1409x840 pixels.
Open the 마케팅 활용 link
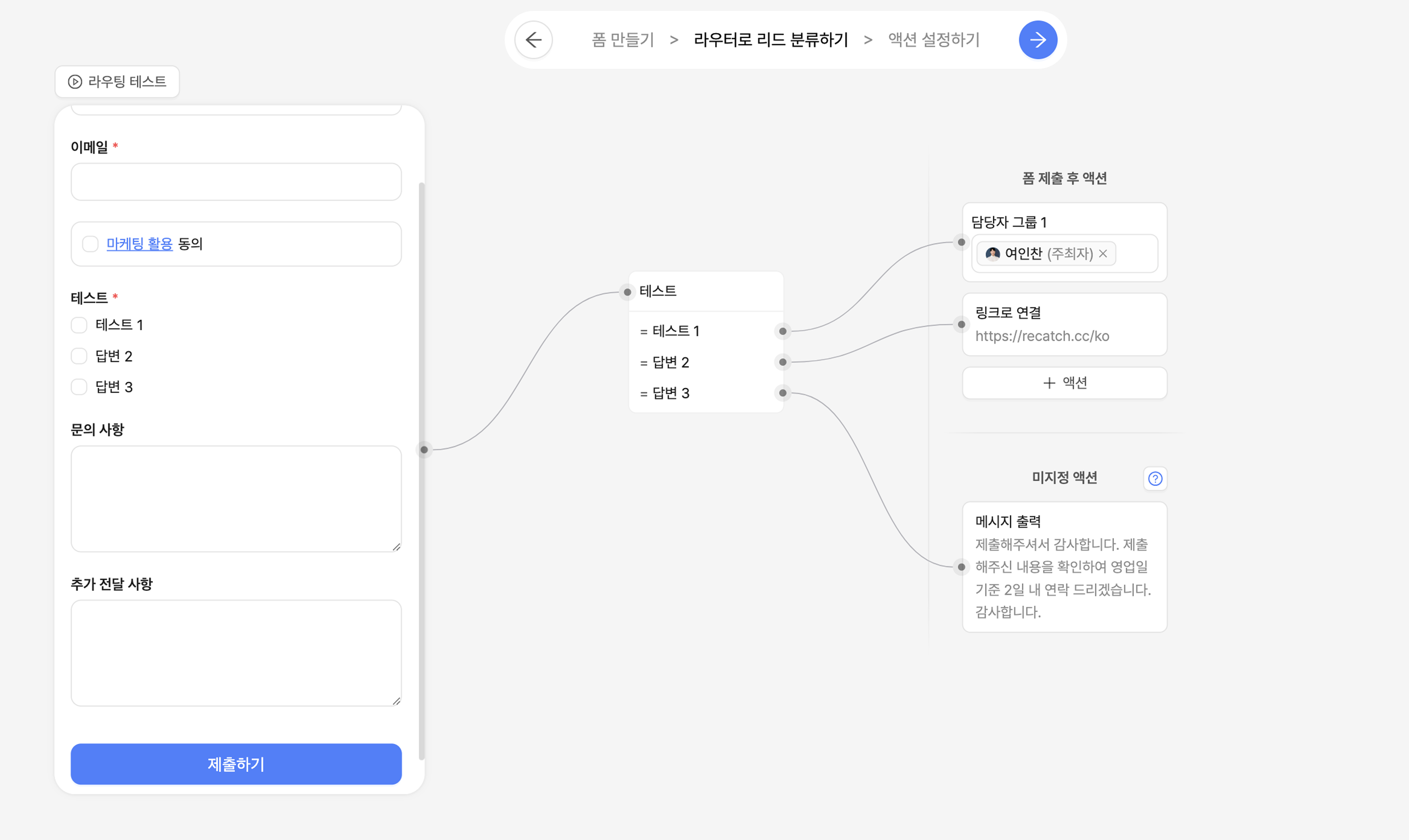(139, 244)
